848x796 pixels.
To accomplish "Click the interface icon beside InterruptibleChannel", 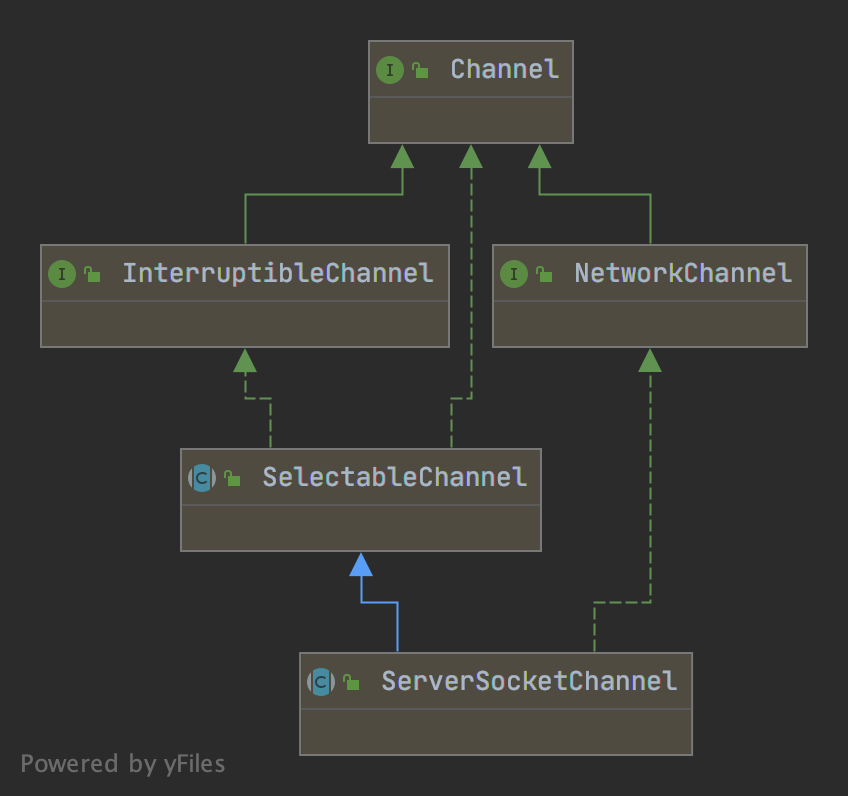I will pos(61,274).
